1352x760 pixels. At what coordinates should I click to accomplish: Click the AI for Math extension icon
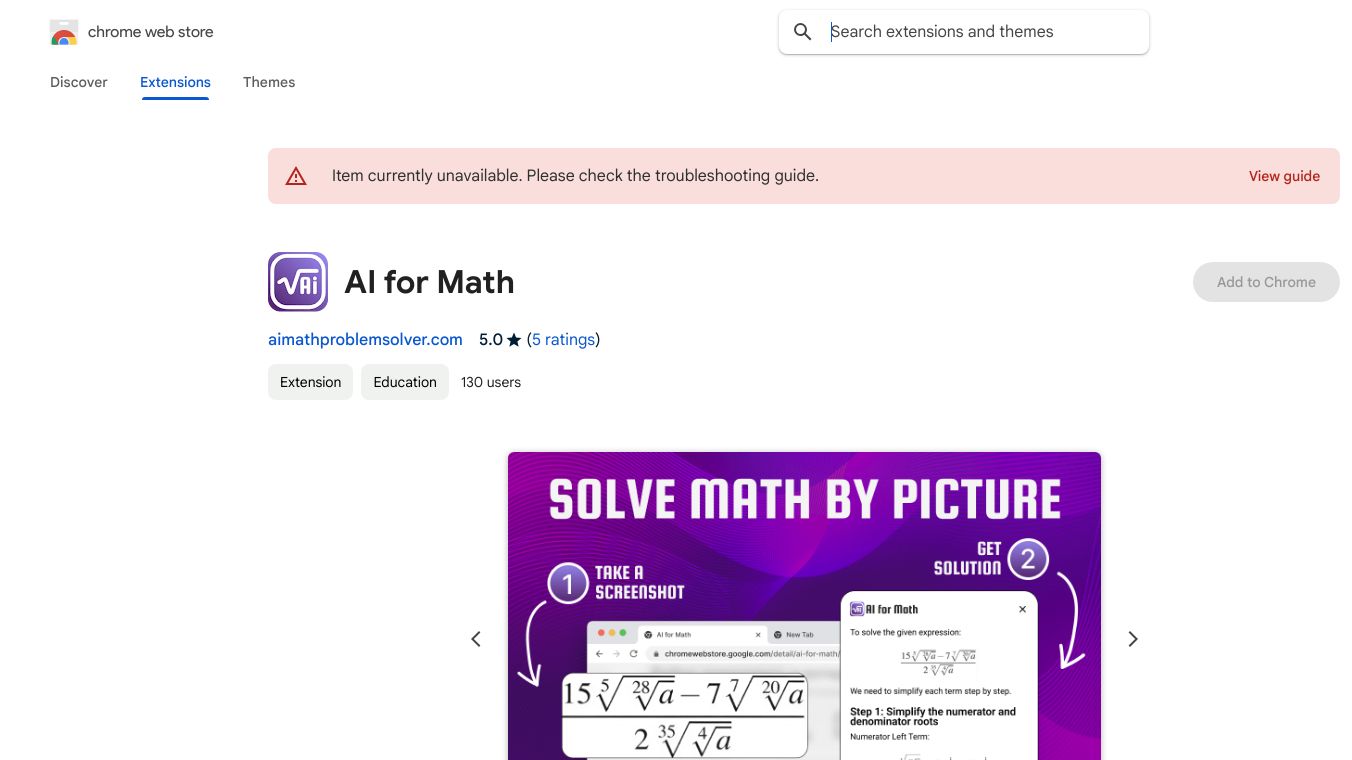click(x=298, y=282)
